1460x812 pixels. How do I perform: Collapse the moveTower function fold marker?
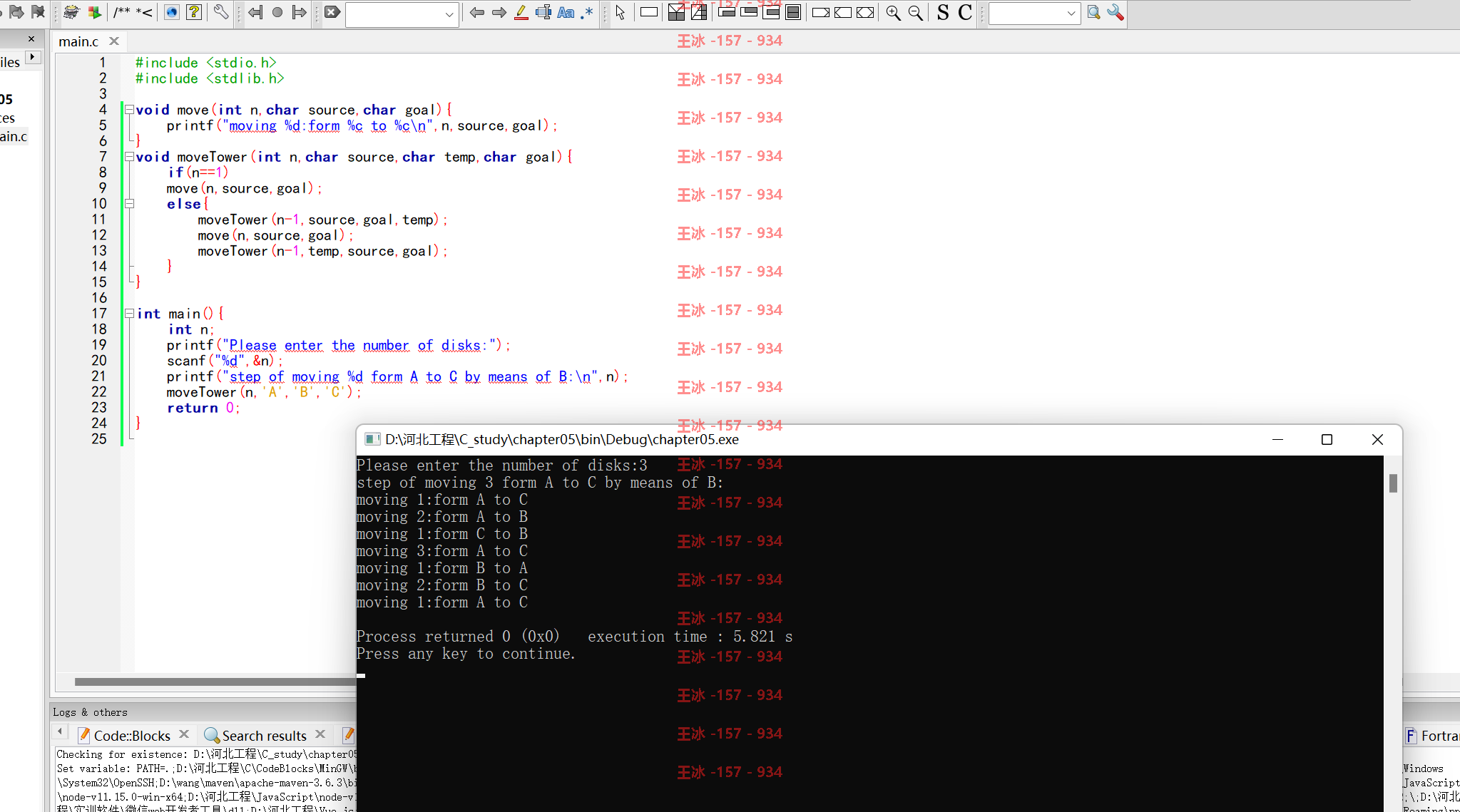click(x=129, y=157)
